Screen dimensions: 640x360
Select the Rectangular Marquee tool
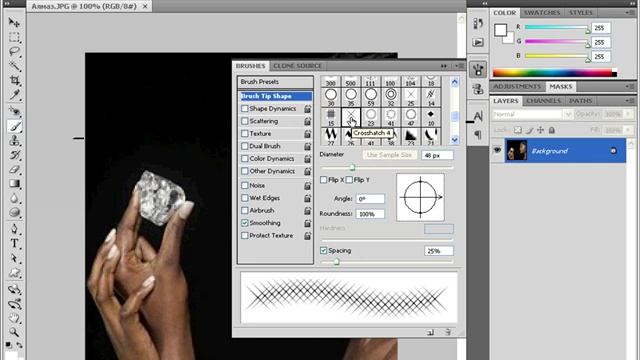click(x=14, y=37)
